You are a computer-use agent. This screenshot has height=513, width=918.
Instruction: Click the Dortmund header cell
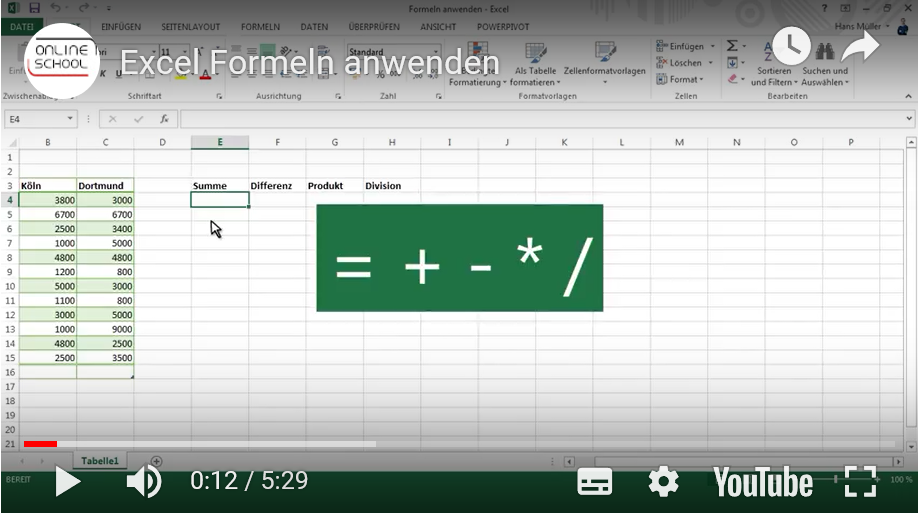(x=105, y=186)
